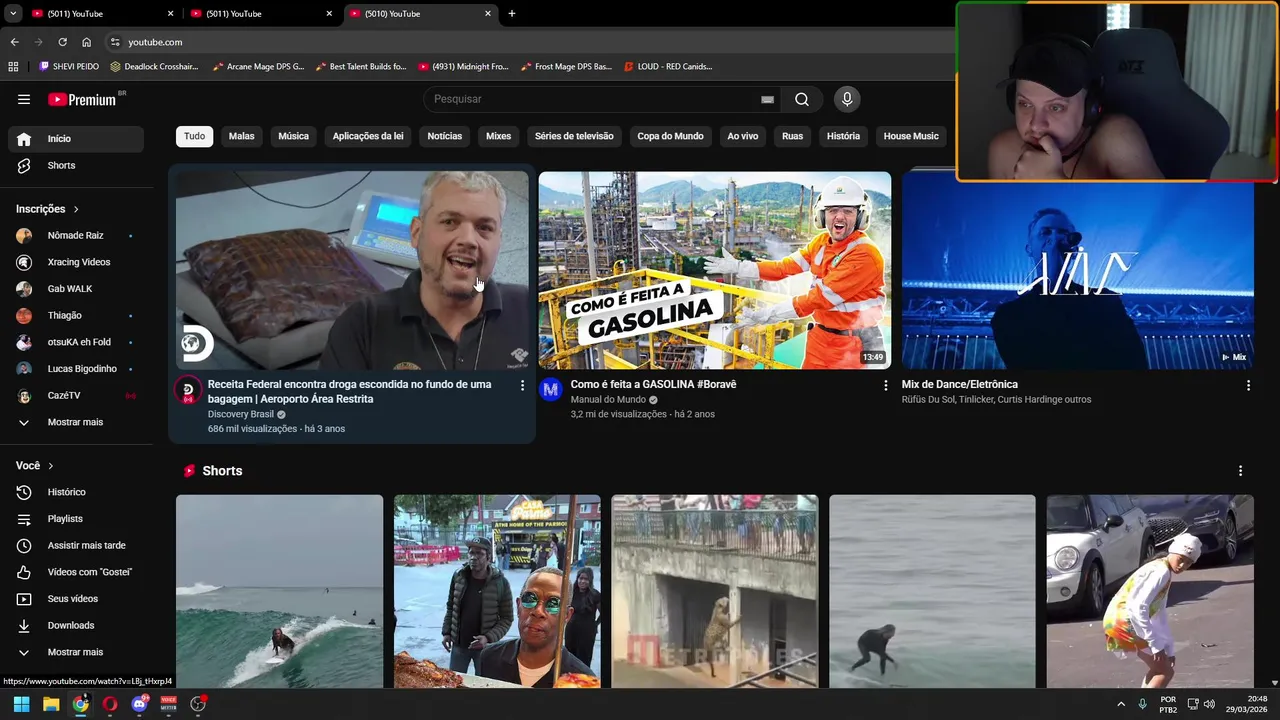Expand the Inscrições section header

click(47, 209)
